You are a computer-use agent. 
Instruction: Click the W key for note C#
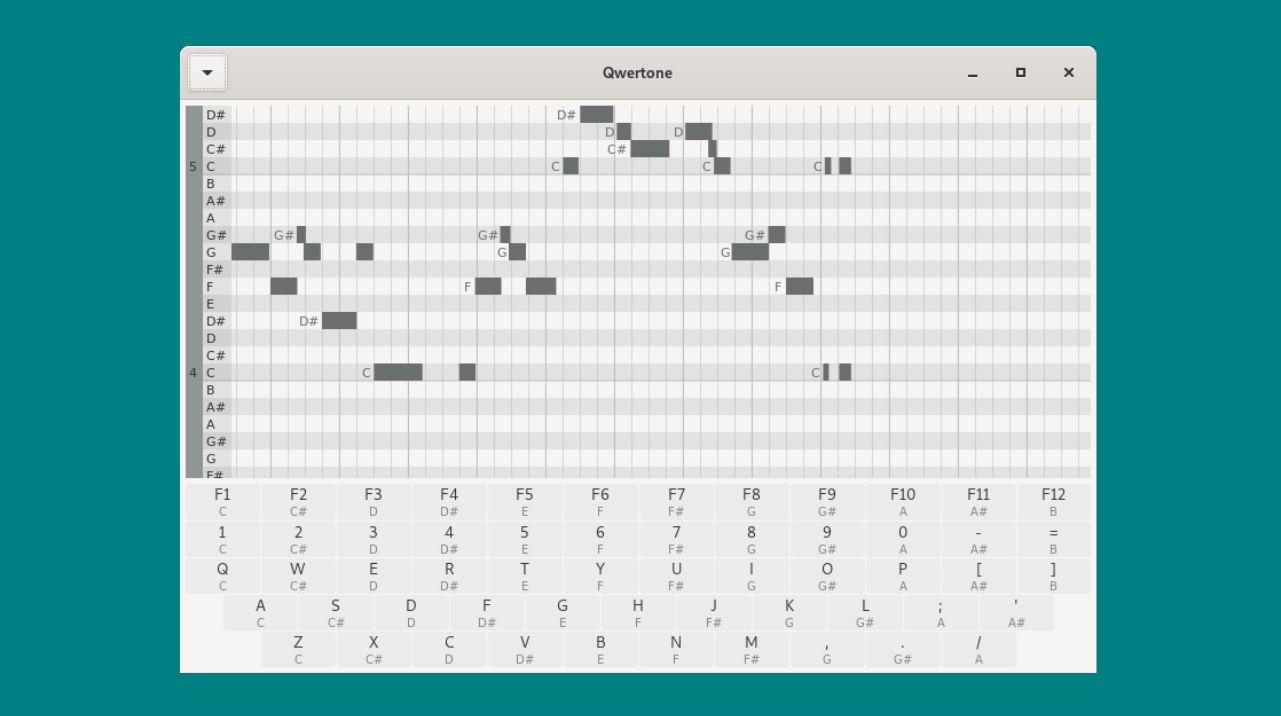(x=298, y=577)
